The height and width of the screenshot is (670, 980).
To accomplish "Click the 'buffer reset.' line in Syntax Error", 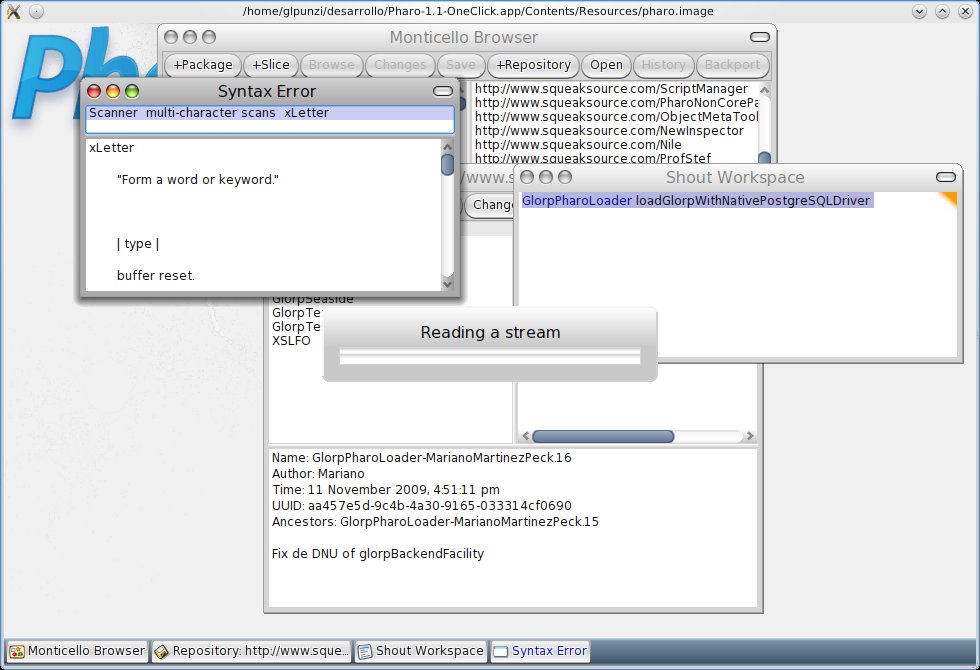I will click(156, 276).
